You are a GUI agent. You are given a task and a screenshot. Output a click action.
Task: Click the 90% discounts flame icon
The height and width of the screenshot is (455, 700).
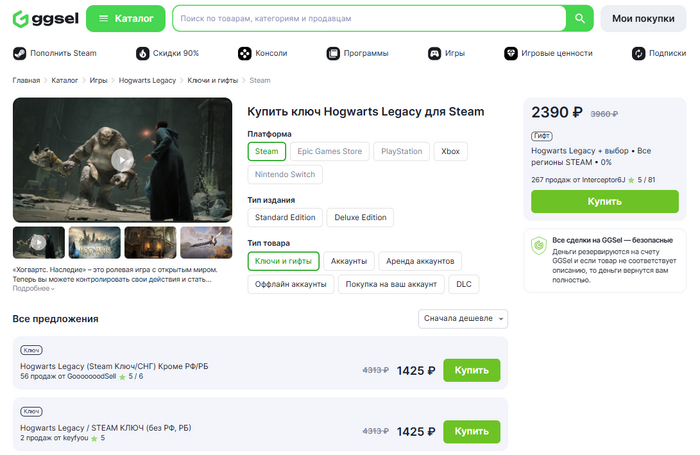pyautogui.click(x=143, y=53)
